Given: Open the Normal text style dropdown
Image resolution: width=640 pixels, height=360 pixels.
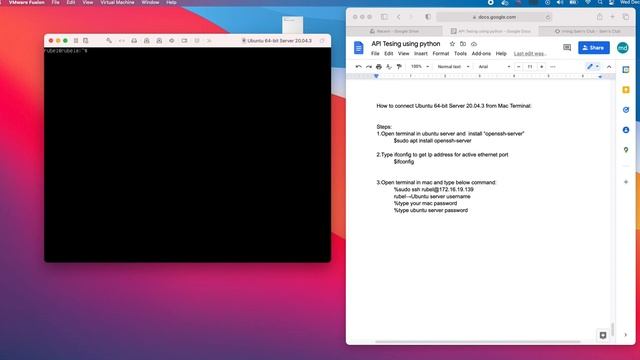Looking at the screenshot, I should click(453, 67).
